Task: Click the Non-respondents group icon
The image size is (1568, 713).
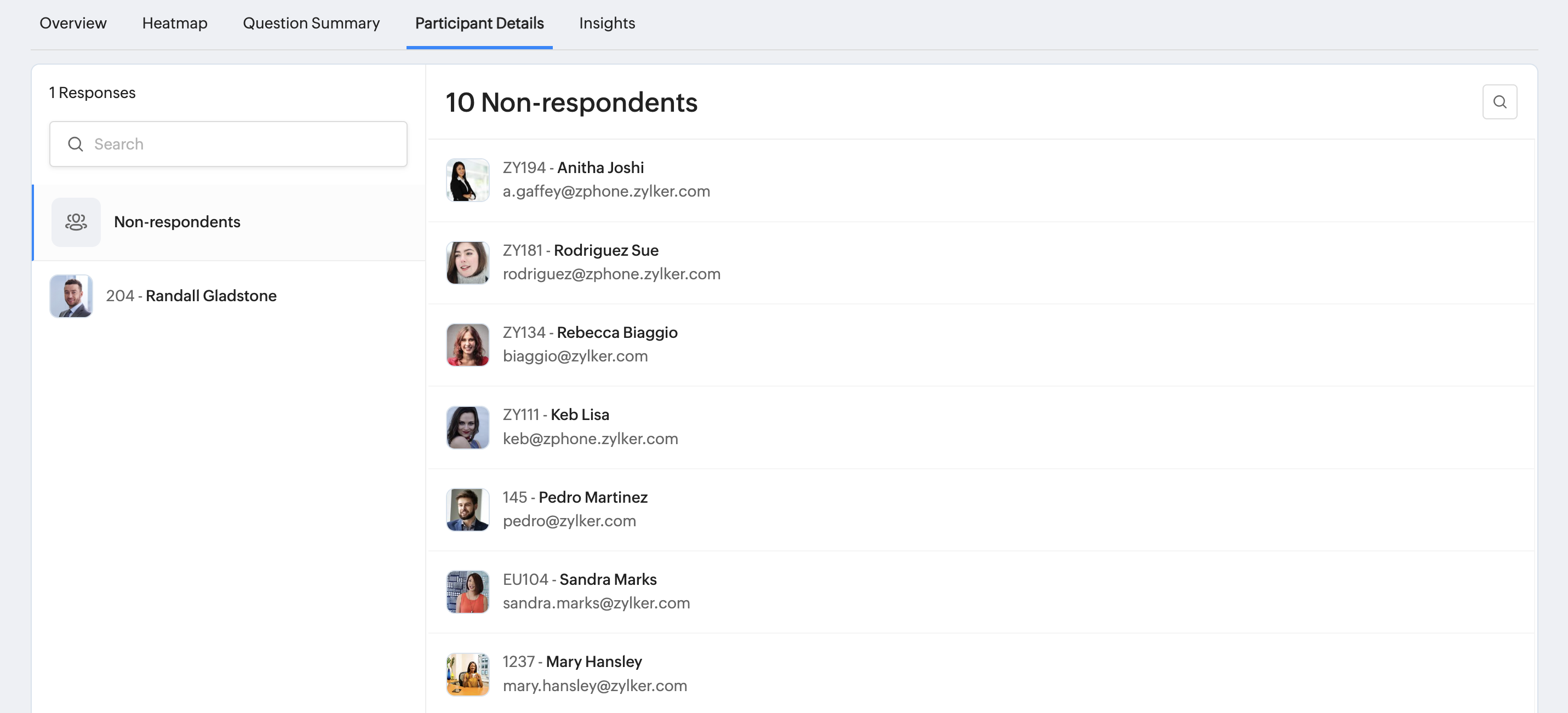Action: (76, 222)
